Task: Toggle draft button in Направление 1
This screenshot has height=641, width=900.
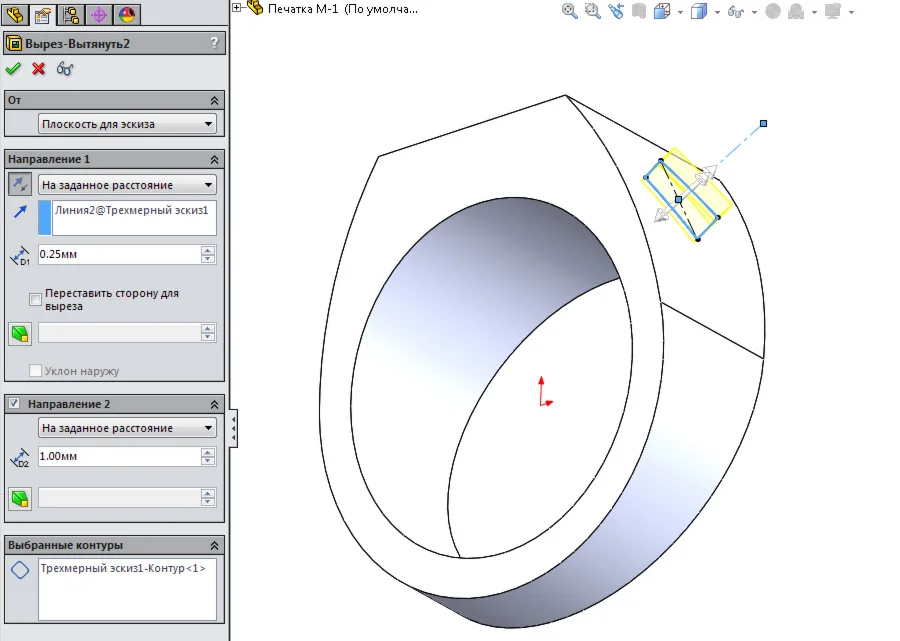Action: (19, 333)
